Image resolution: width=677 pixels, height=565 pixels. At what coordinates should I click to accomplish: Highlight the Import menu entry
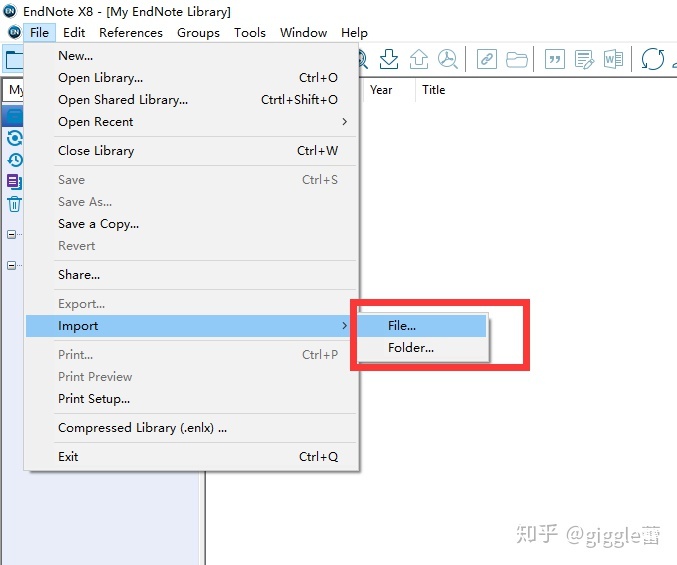point(192,325)
